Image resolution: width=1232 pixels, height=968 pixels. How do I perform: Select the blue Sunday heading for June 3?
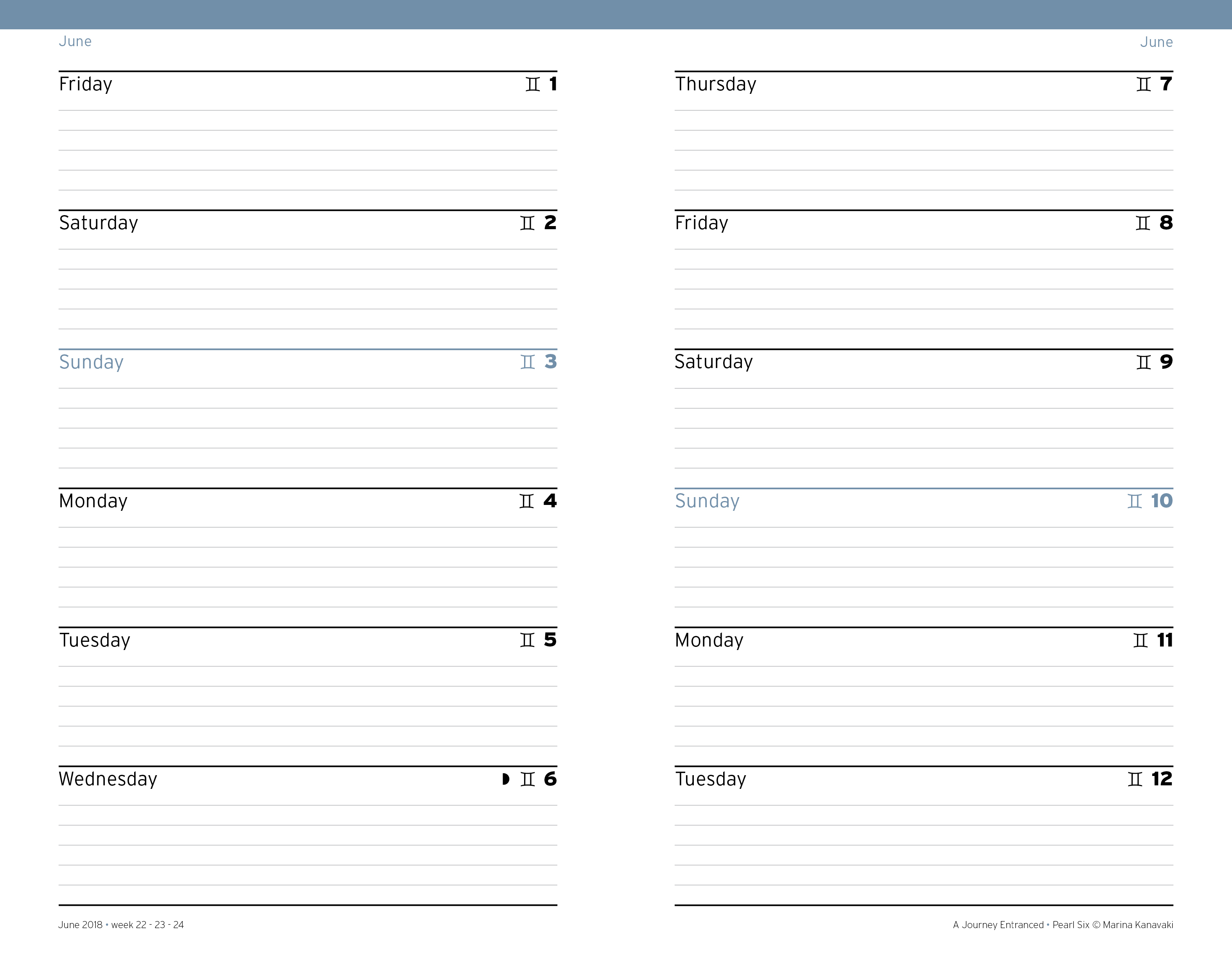pyautogui.click(x=91, y=362)
